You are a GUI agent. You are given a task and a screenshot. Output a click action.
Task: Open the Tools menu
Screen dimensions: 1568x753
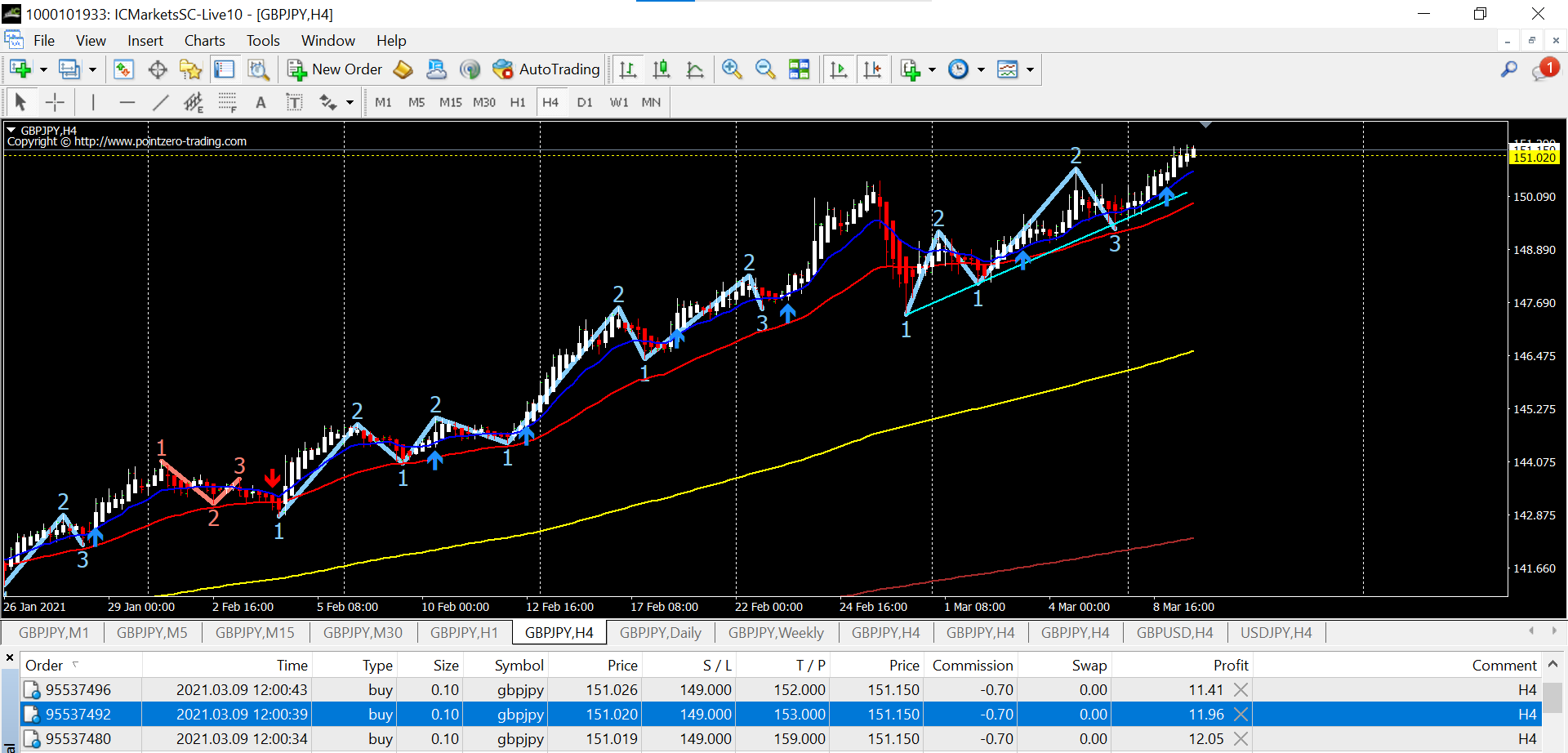tap(263, 41)
